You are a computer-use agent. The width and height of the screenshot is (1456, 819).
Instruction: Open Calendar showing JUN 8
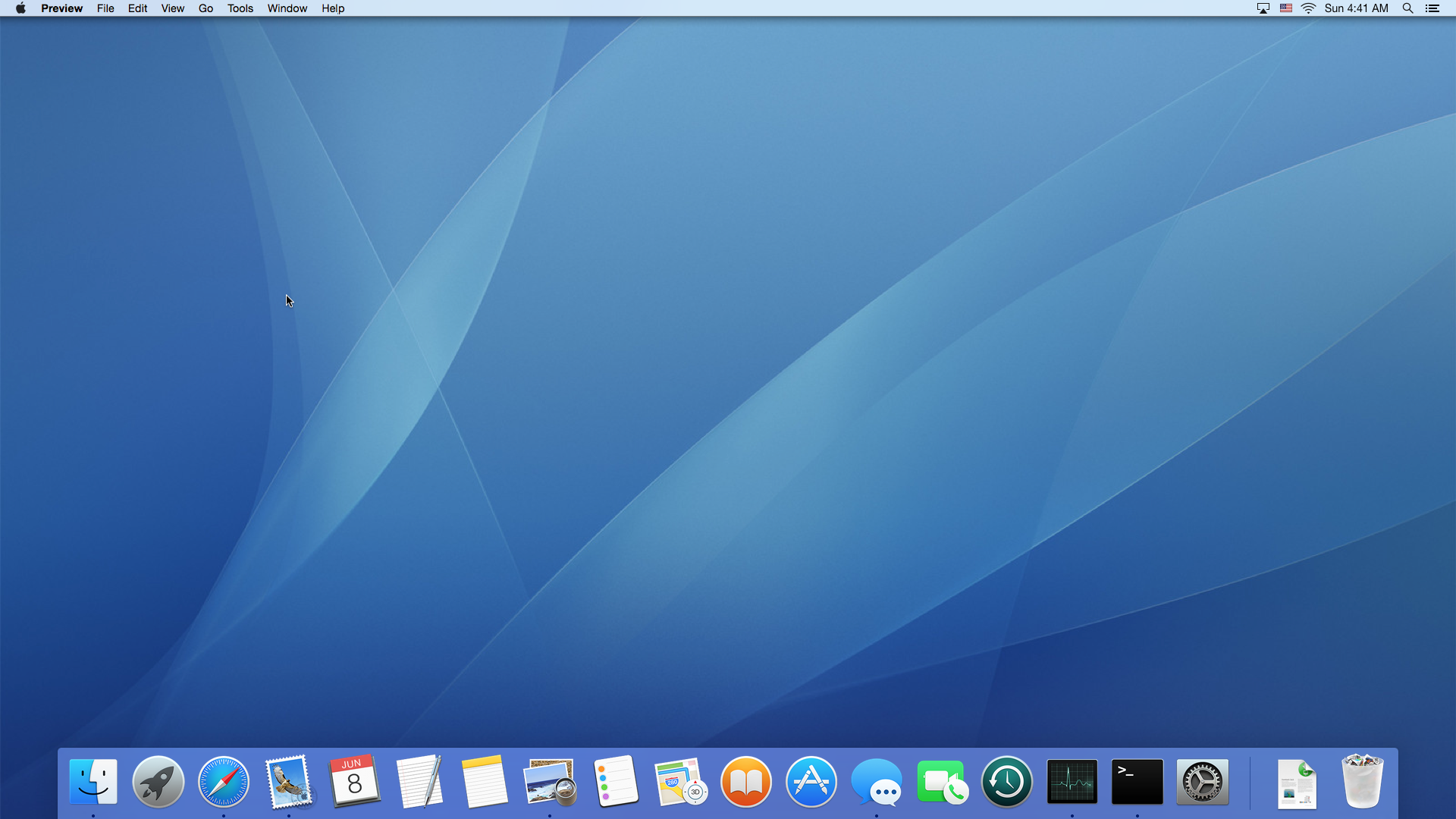coord(354,781)
